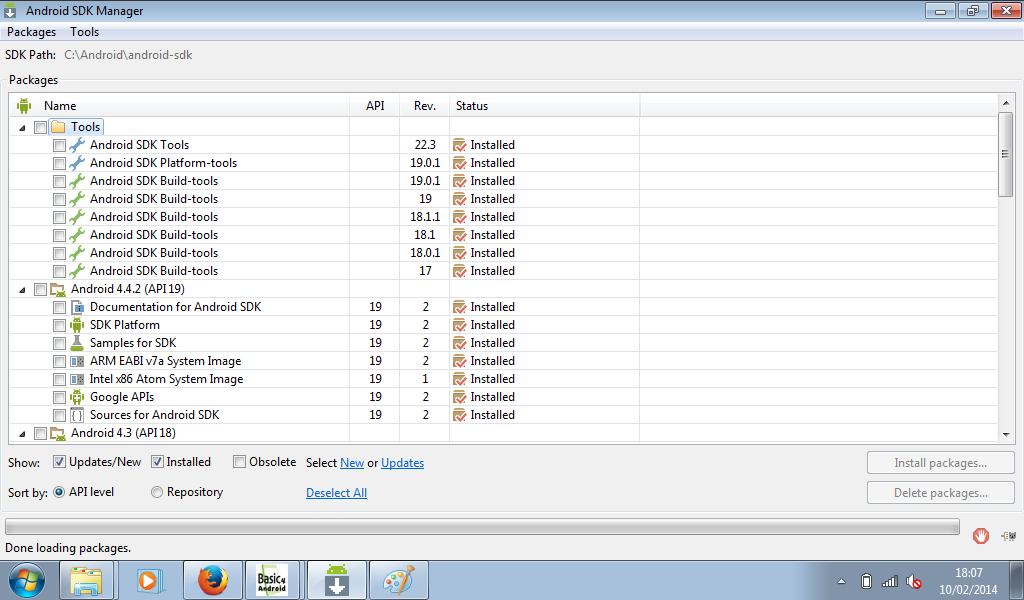The height and width of the screenshot is (600, 1024).
Task: Check the Android SDK Platform-tools checkbox
Action: 59,163
